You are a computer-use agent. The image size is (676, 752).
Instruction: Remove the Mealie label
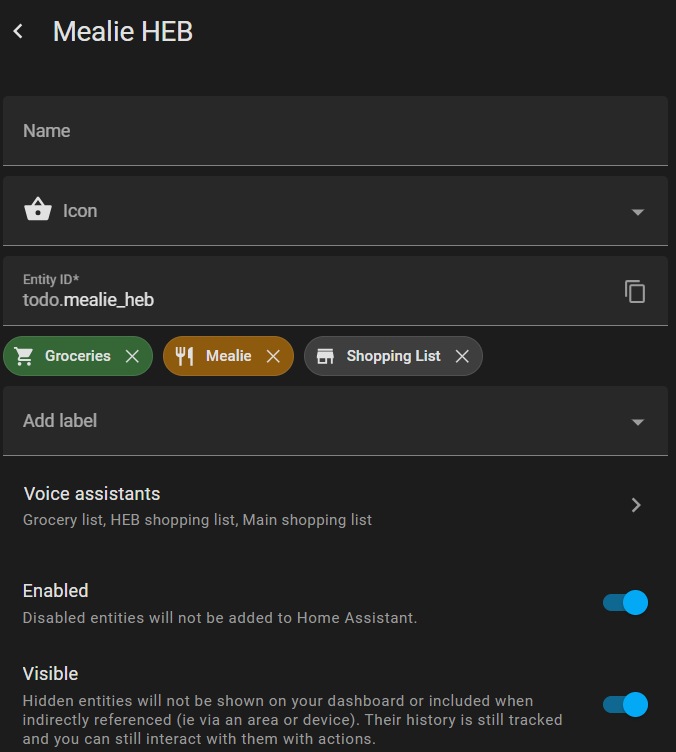tap(273, 356)
